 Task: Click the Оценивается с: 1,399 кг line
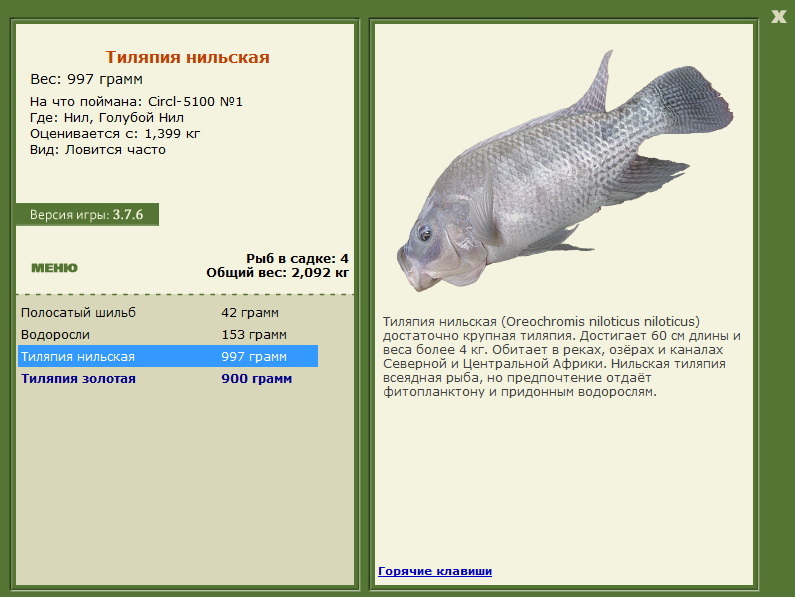tap(115, 134)
